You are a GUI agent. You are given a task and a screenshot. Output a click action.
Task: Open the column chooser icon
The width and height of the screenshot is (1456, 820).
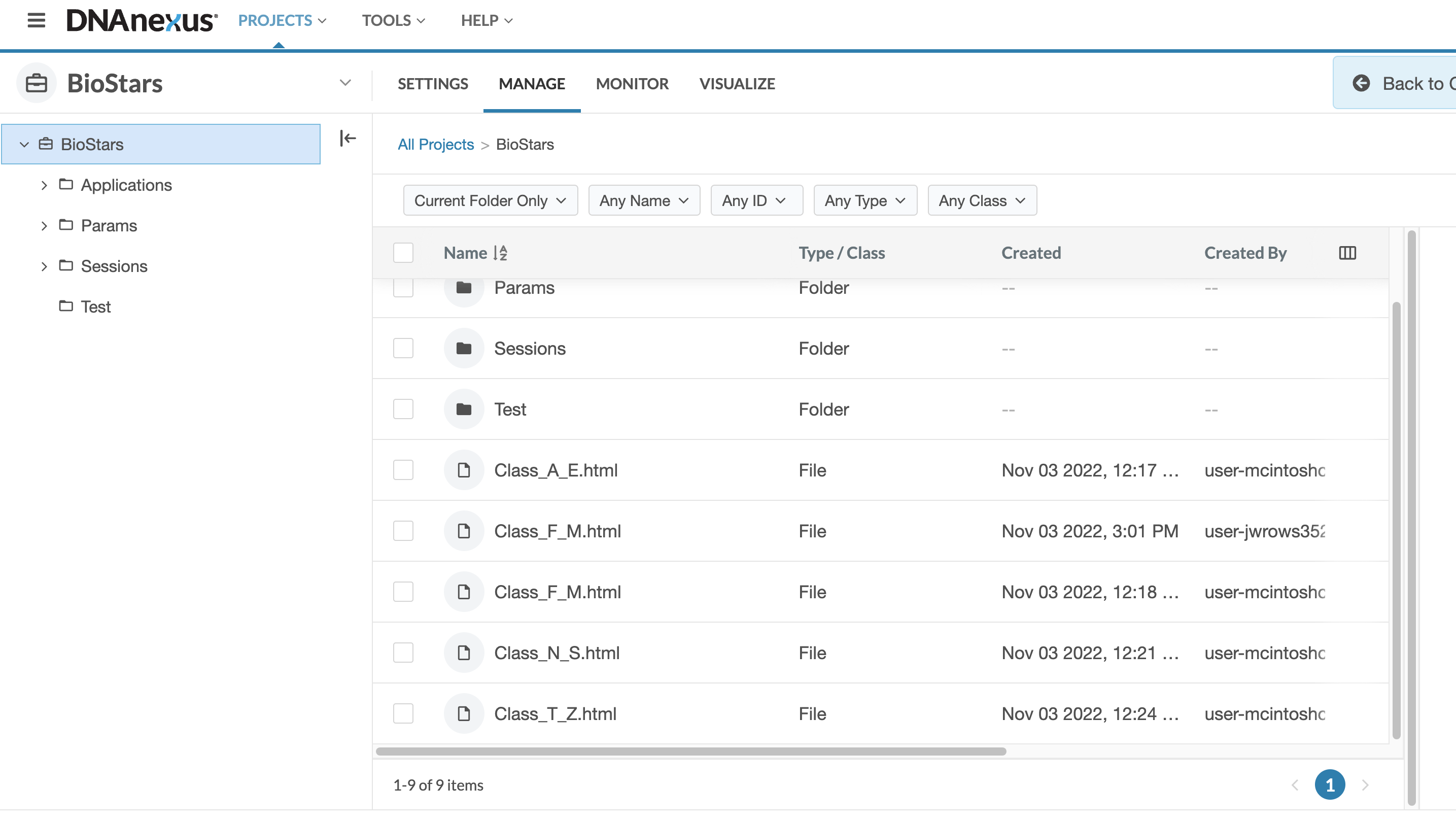[1347, 253]
